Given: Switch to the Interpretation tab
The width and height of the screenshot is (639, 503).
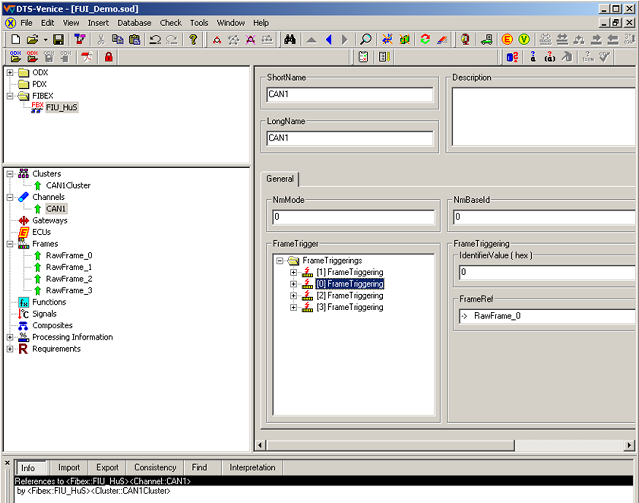Looking at the screenshot, I should [252, 468].
